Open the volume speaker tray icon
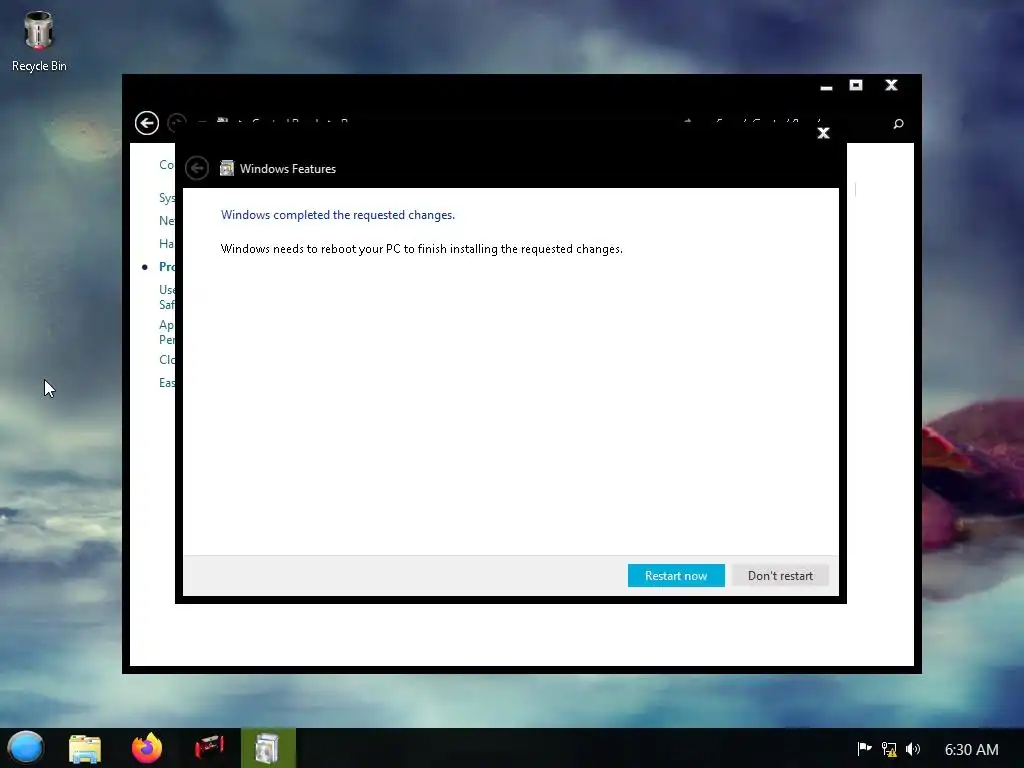 [x=913, y=749]
